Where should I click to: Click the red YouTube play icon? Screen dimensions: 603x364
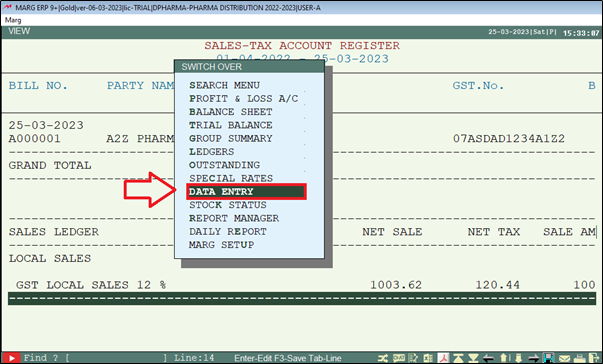[12, 358]
